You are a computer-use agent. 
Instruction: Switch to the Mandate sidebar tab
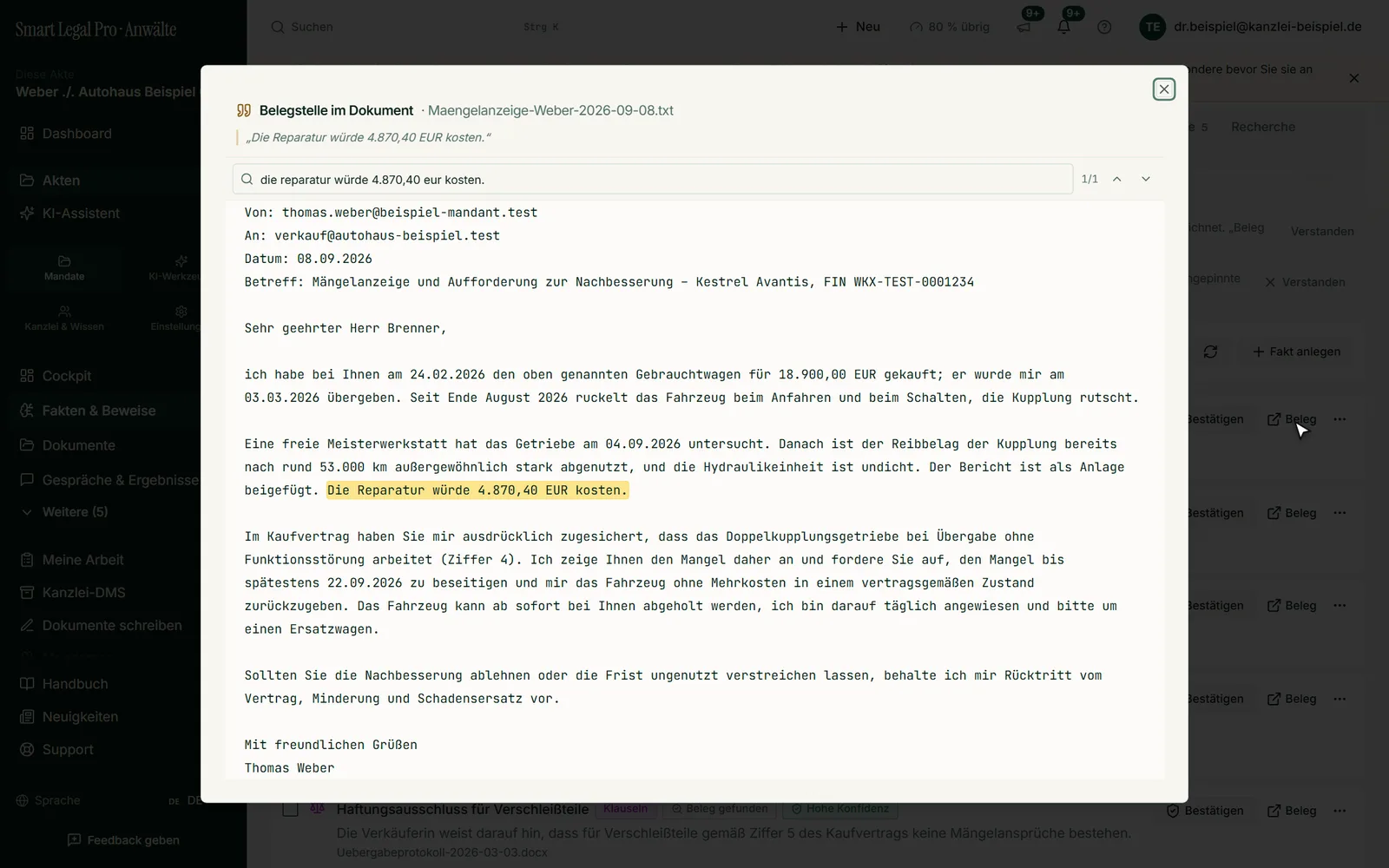pyautogui.click(x=64, y=268)
